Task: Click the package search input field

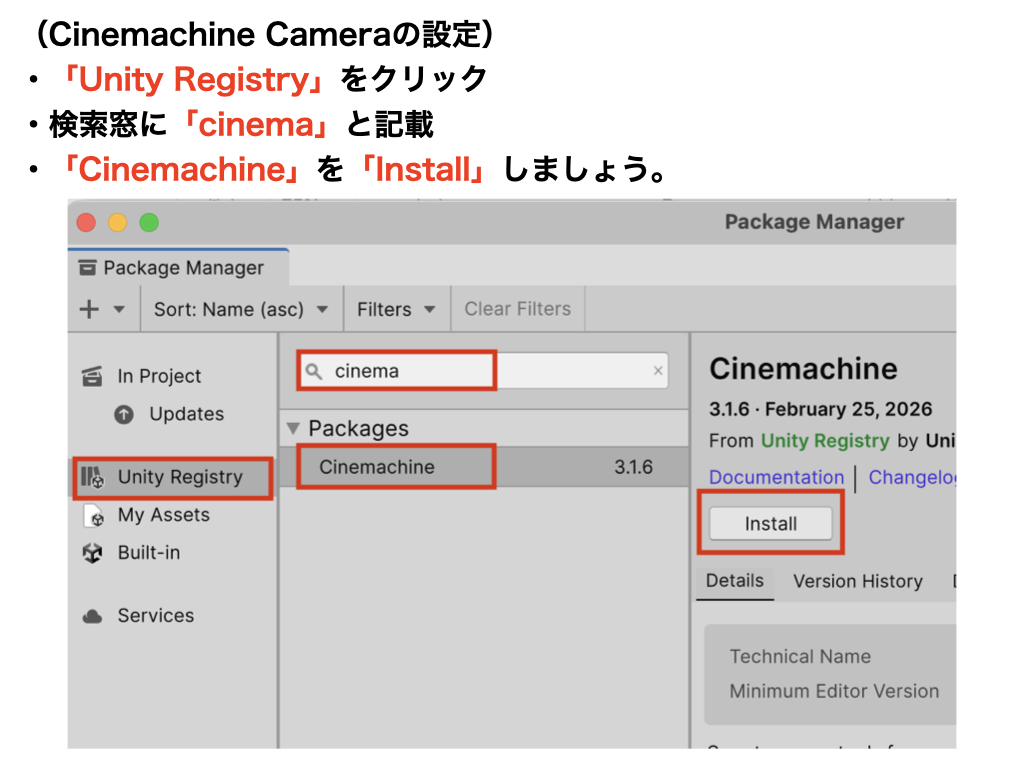Action: [x=480, y=371]
